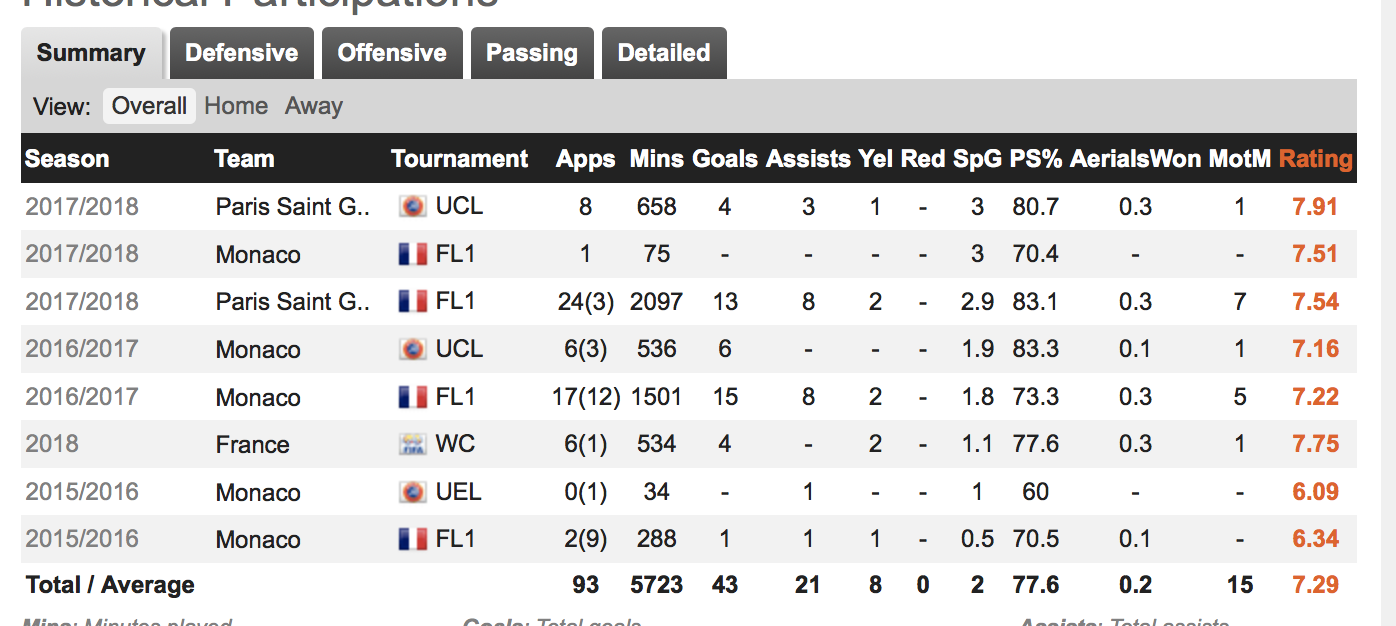Click the French flag in 2015/2016 FL1 row
This screenshot has height=626, width=1396.
(412, 539)
